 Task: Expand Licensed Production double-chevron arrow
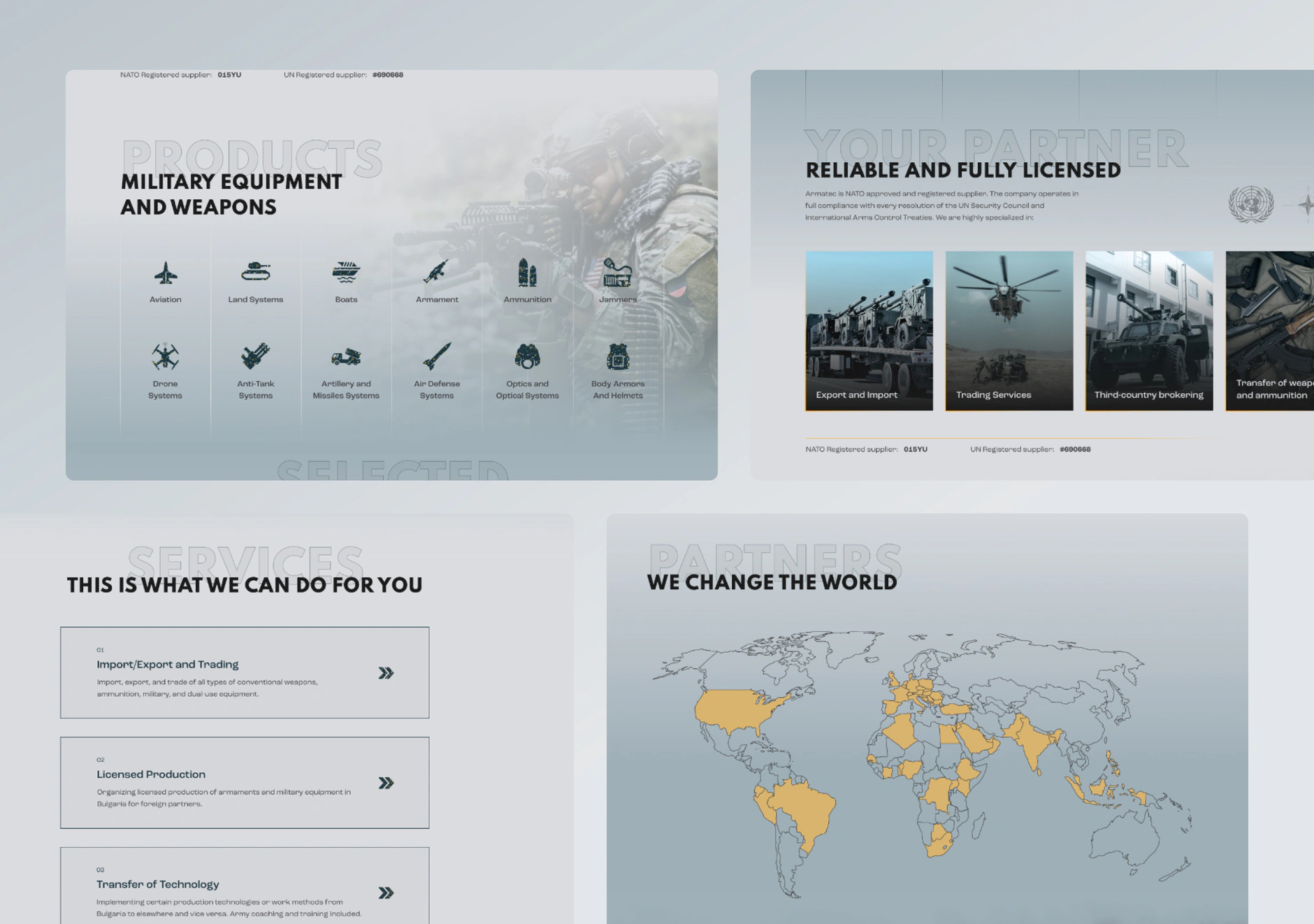point(386,783)
